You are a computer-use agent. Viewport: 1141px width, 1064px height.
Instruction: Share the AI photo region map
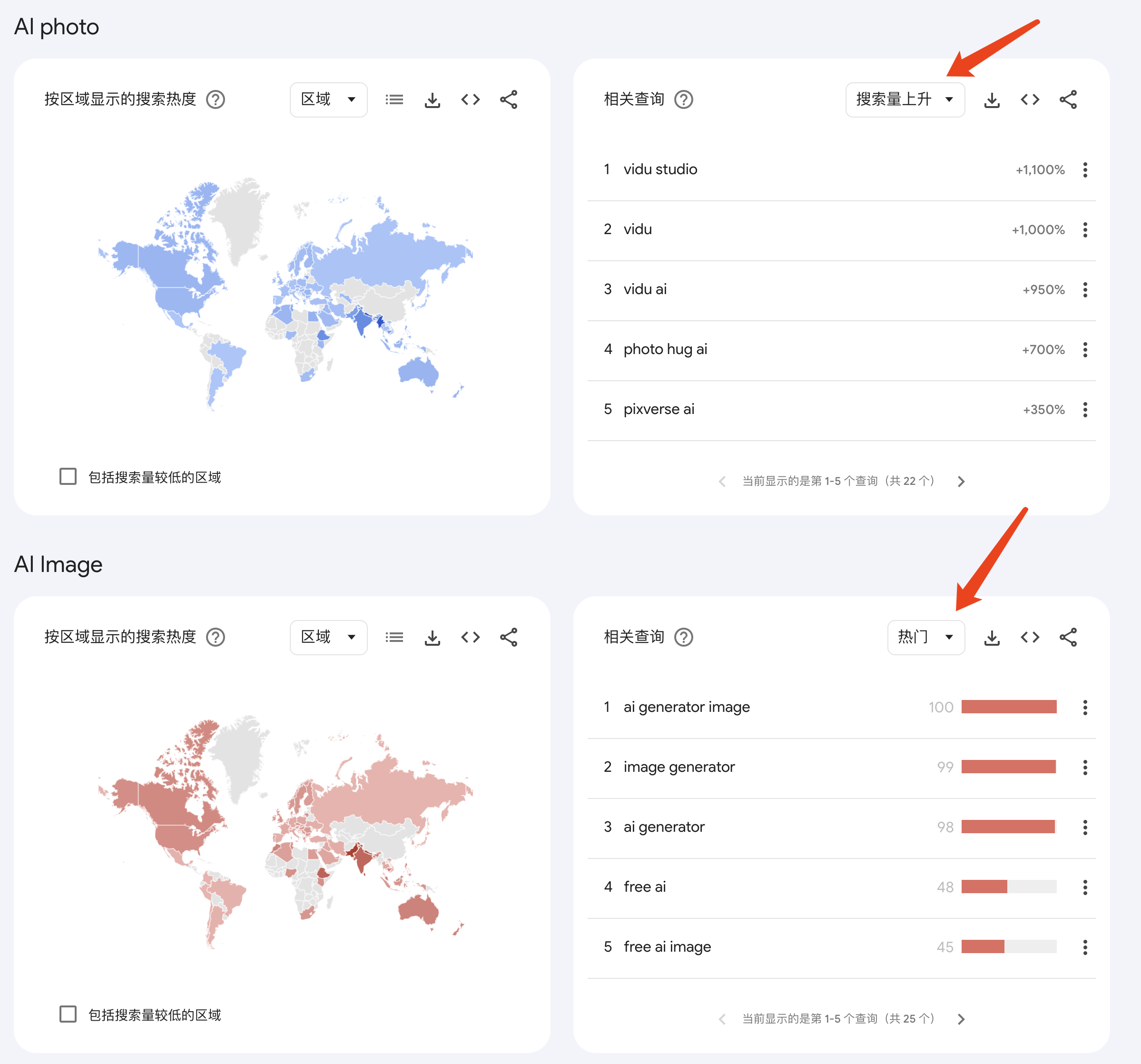point(509,100)
